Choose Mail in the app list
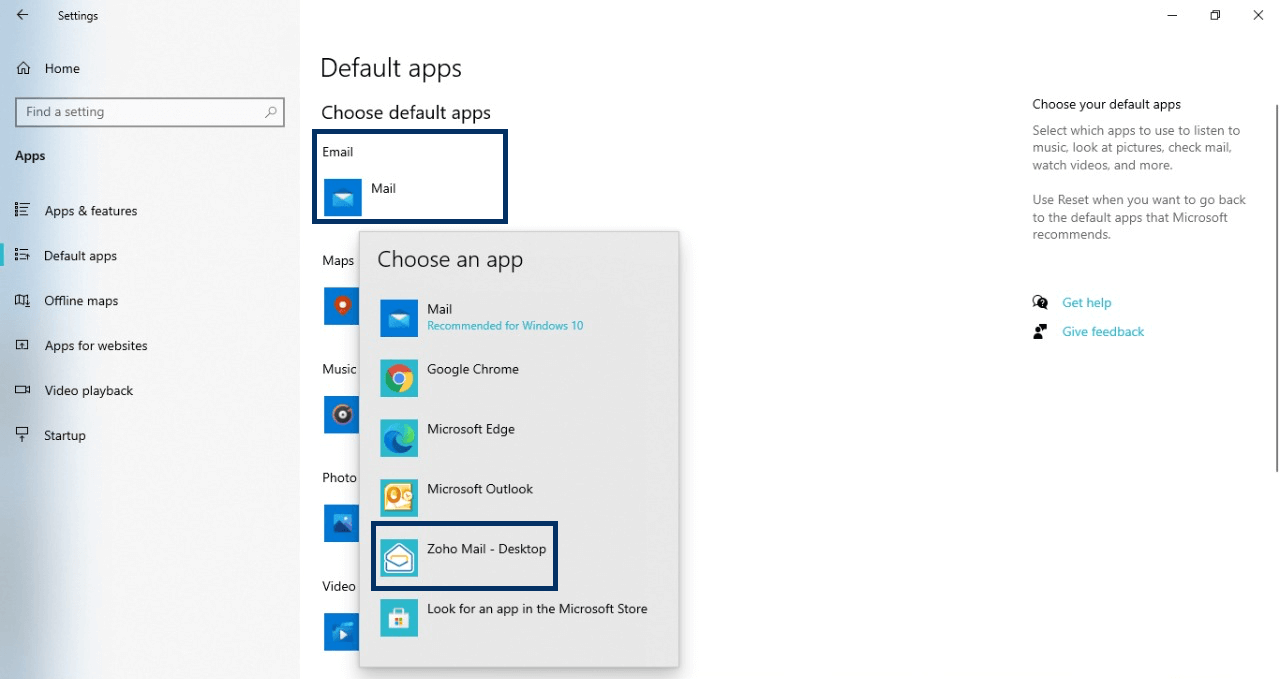Viewport: 1280px width, 679px height. (519, 318)
